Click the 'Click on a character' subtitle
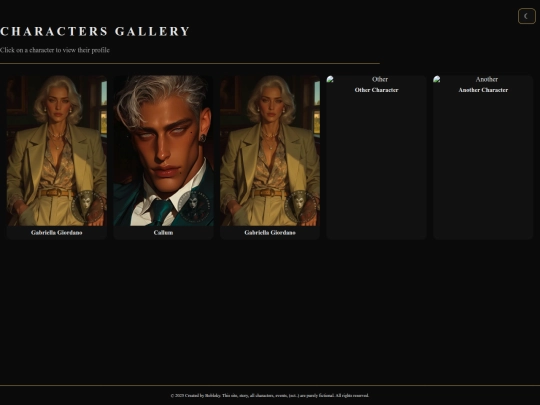Image resolution: width=540 pixels, height=405 pixels. pos(55,50)
